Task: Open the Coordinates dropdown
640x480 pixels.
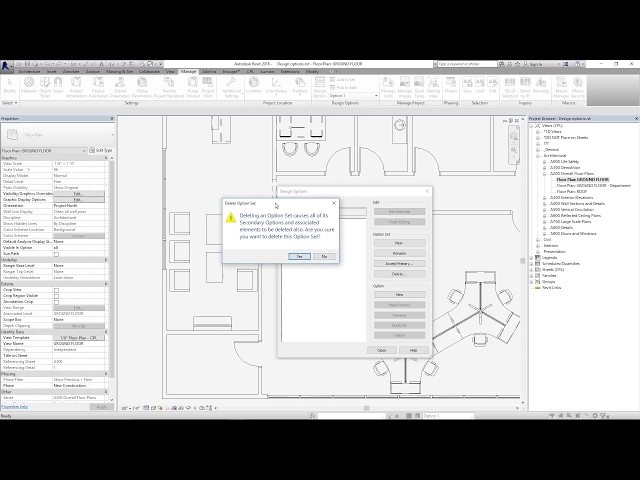Action: 276,87
